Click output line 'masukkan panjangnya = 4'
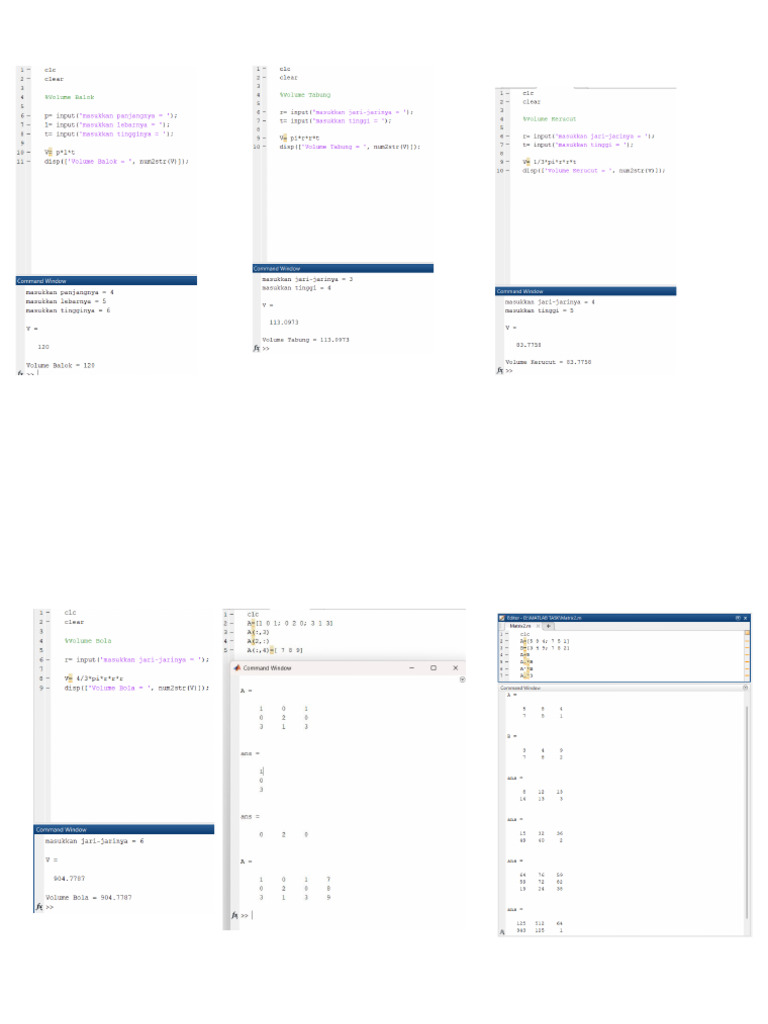 click(x=69, y=293)
